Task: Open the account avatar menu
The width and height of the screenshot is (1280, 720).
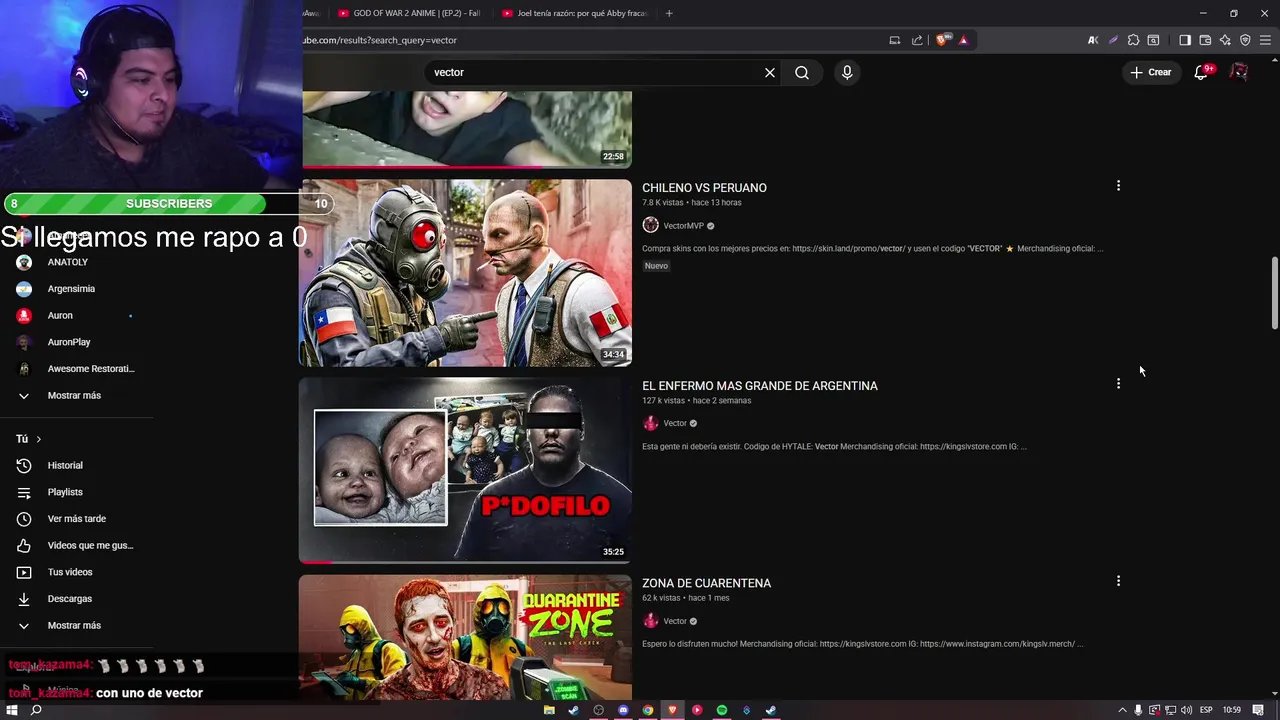Action: [1239, 72]
